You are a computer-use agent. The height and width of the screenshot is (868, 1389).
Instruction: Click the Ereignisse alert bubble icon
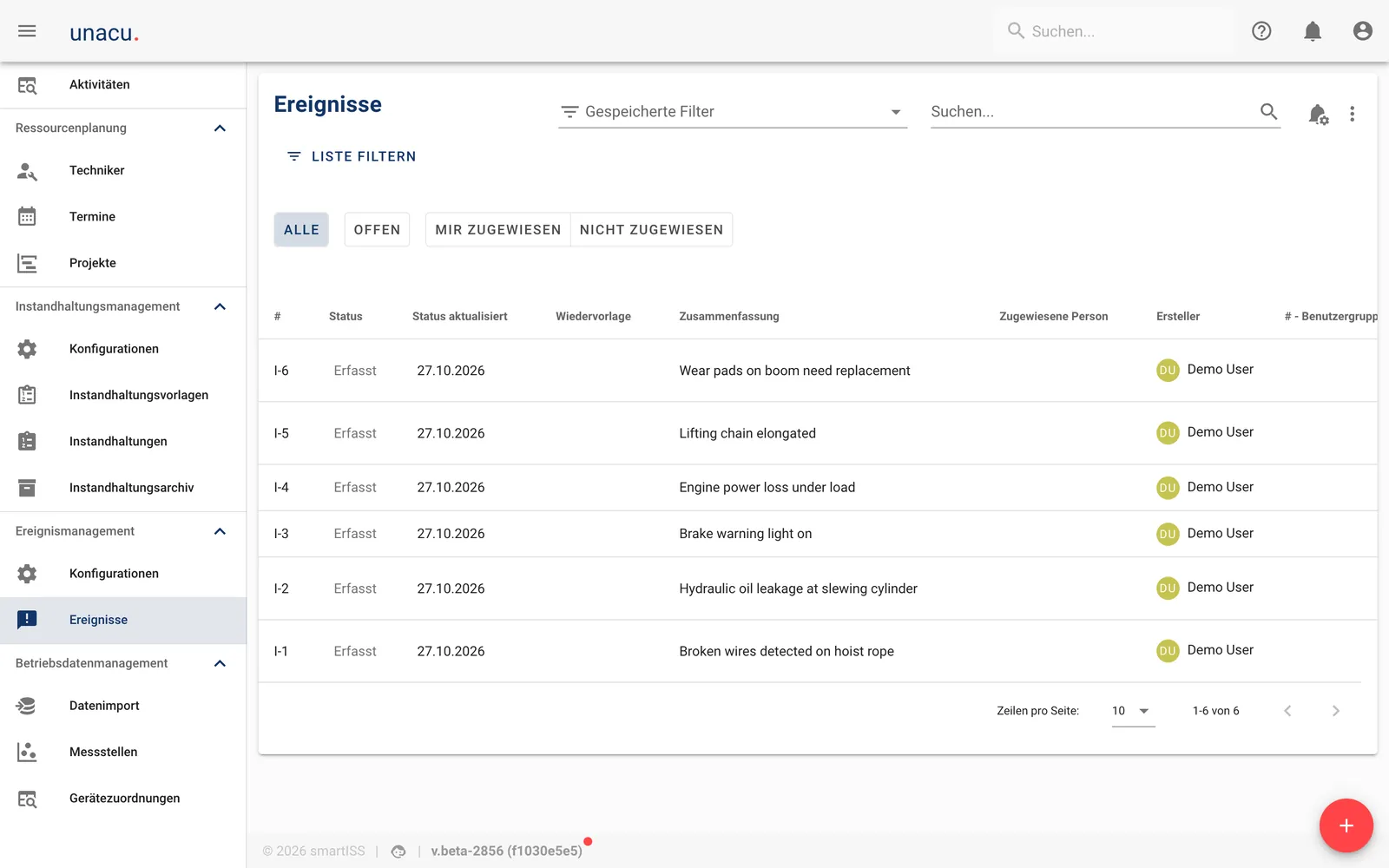point(27,620)
